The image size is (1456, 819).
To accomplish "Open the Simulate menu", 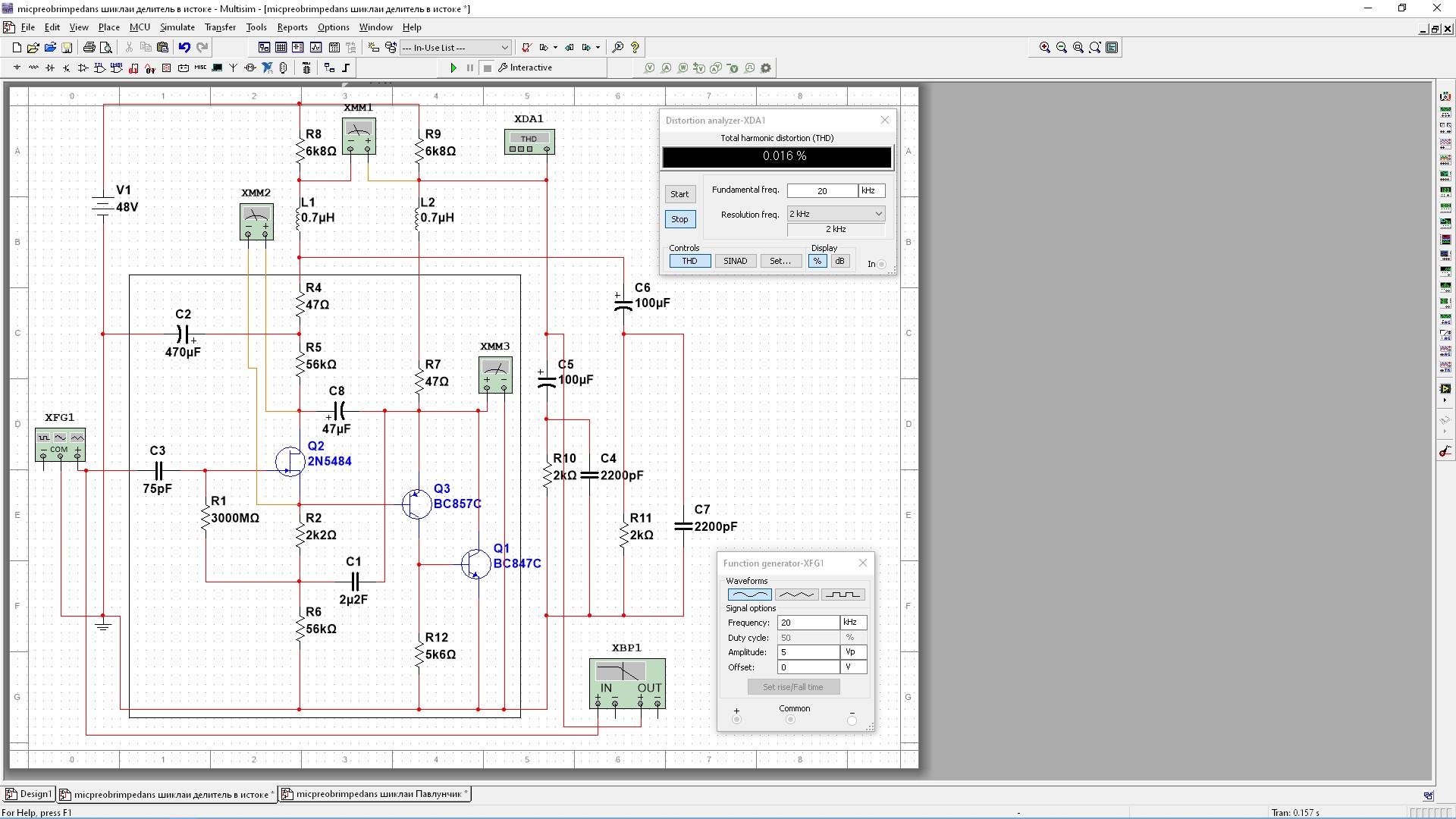I will coord(177,27).
